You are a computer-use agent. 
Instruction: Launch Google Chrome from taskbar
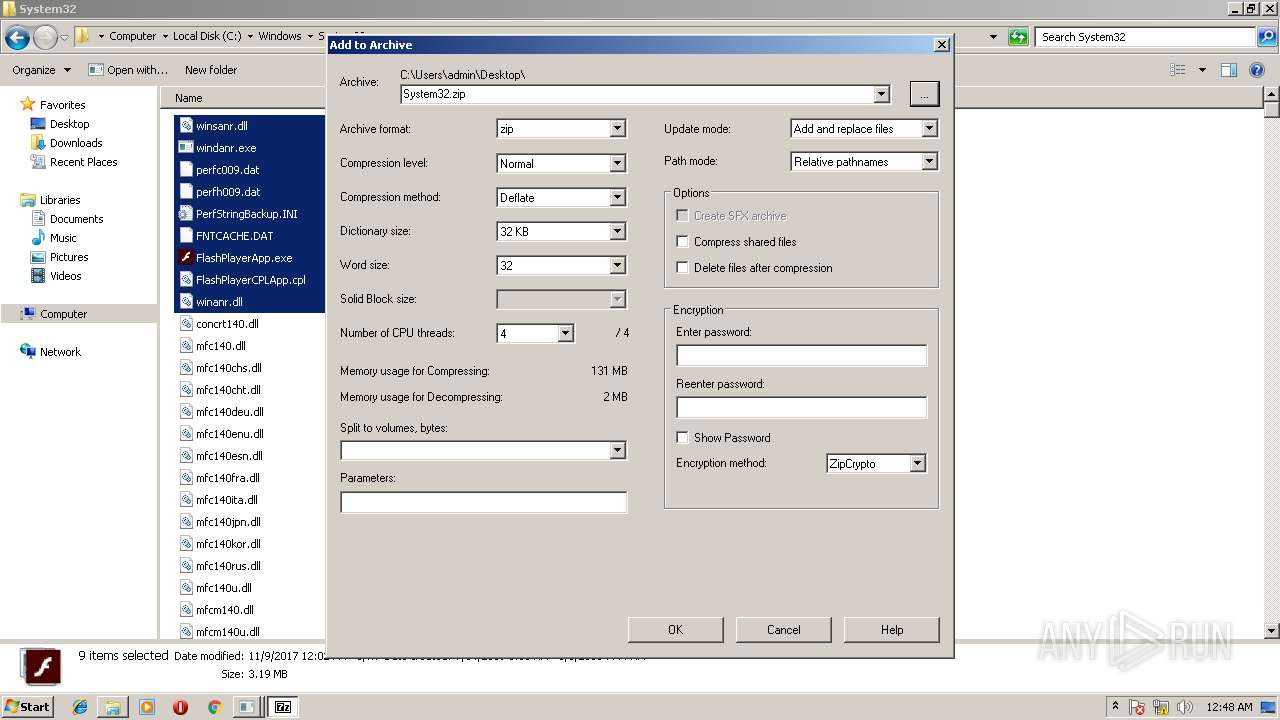[214, 707]
